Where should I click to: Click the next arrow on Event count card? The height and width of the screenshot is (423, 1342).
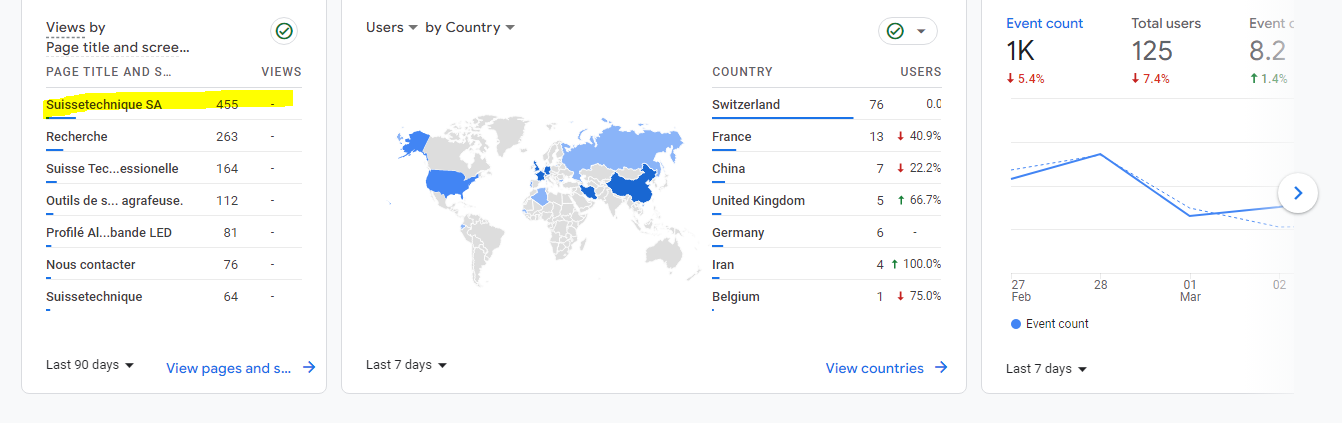point(1298,193)
